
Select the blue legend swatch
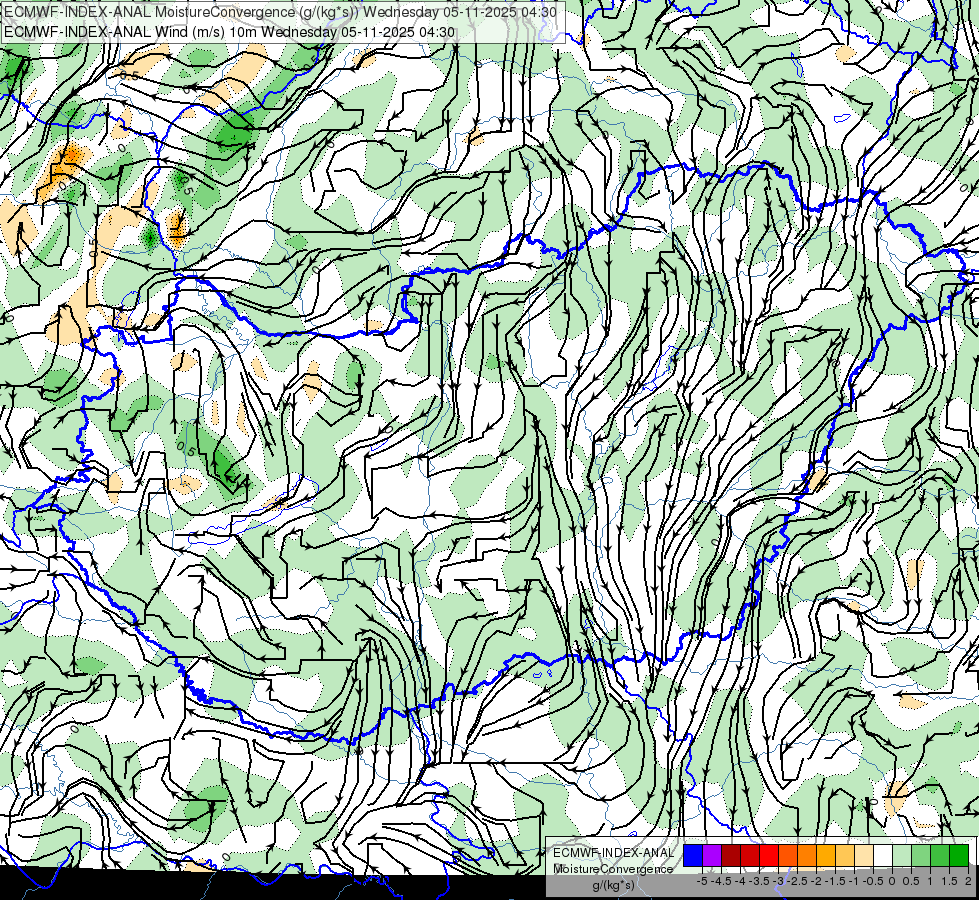[693, 855]
